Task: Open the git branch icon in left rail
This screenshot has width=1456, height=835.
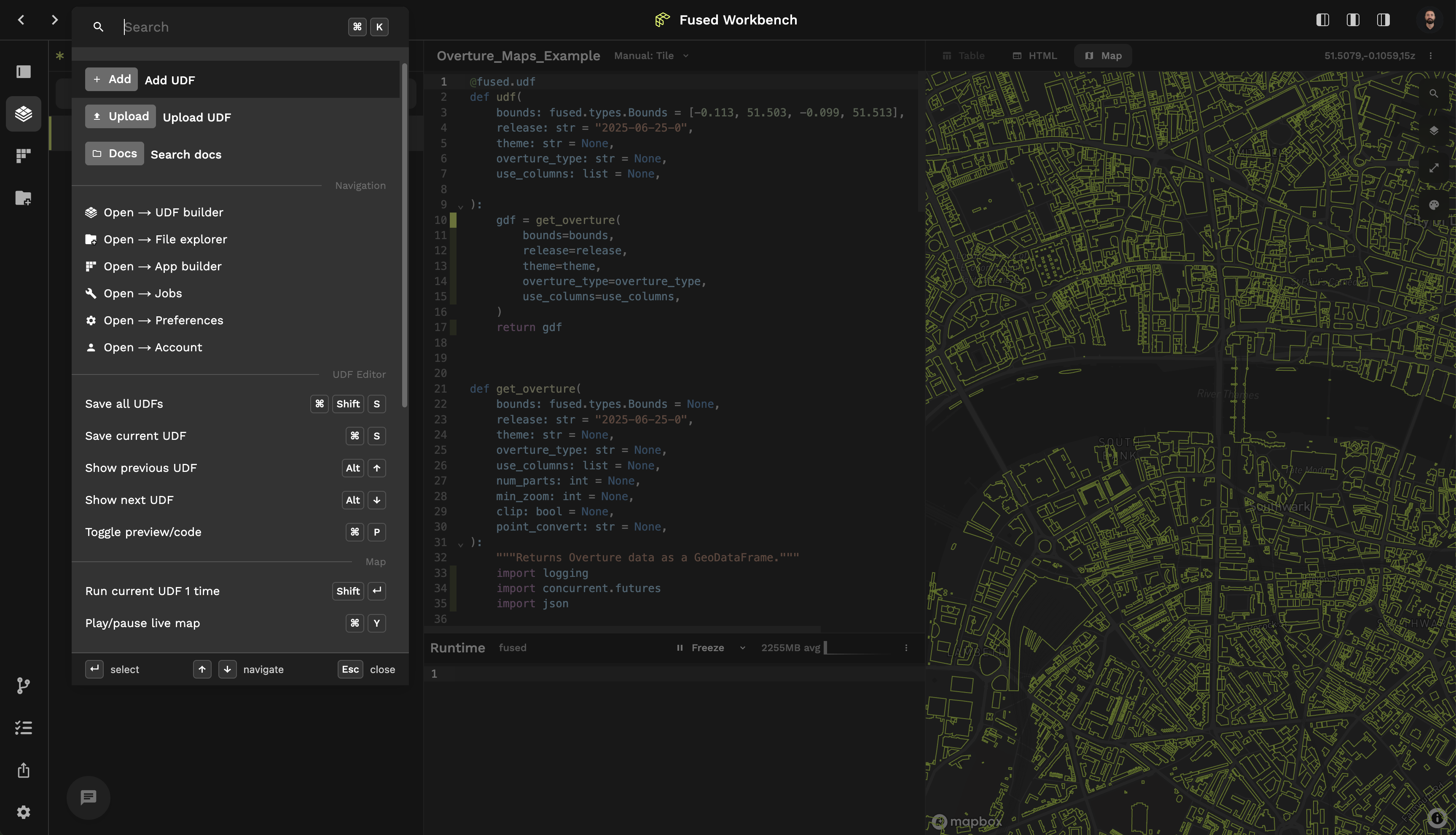Action: tap(24, 686)
